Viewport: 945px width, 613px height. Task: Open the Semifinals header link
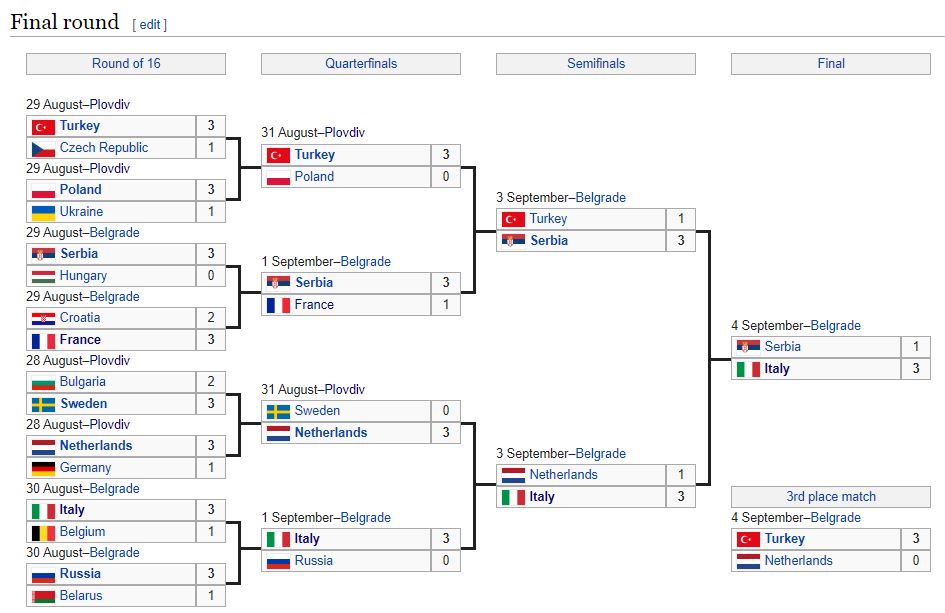pos(596,63)
